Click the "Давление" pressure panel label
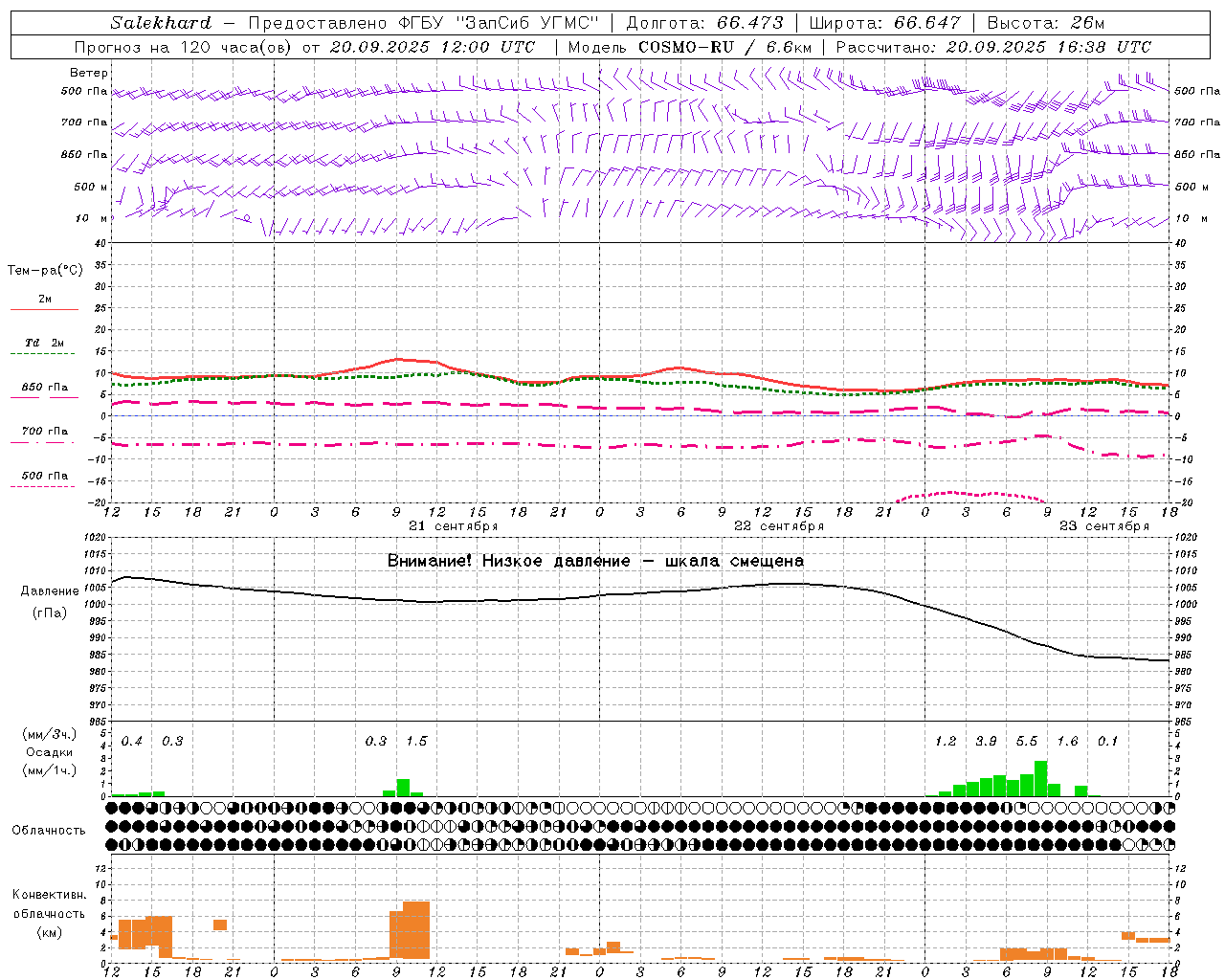Screen dimensions: 1225x980 click(x=50, y=590)
